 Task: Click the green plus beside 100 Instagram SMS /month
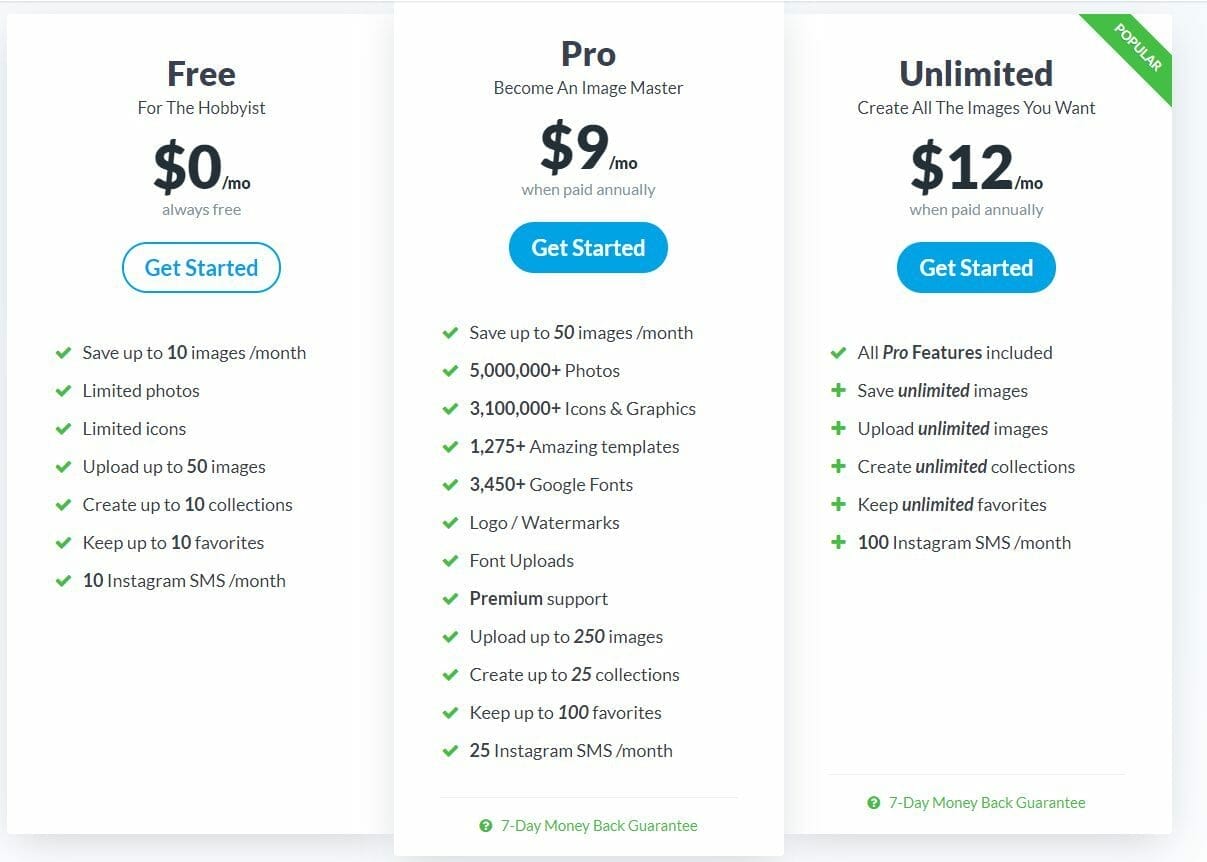837,542
